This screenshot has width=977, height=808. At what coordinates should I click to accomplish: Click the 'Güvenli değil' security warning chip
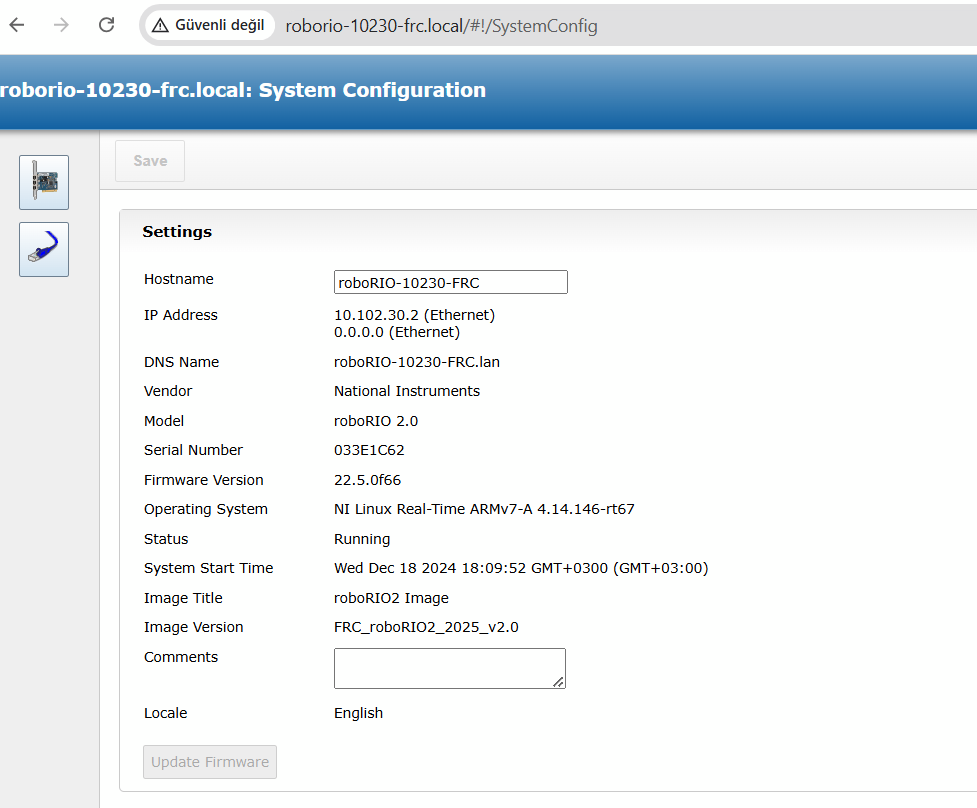pos(209,25)
